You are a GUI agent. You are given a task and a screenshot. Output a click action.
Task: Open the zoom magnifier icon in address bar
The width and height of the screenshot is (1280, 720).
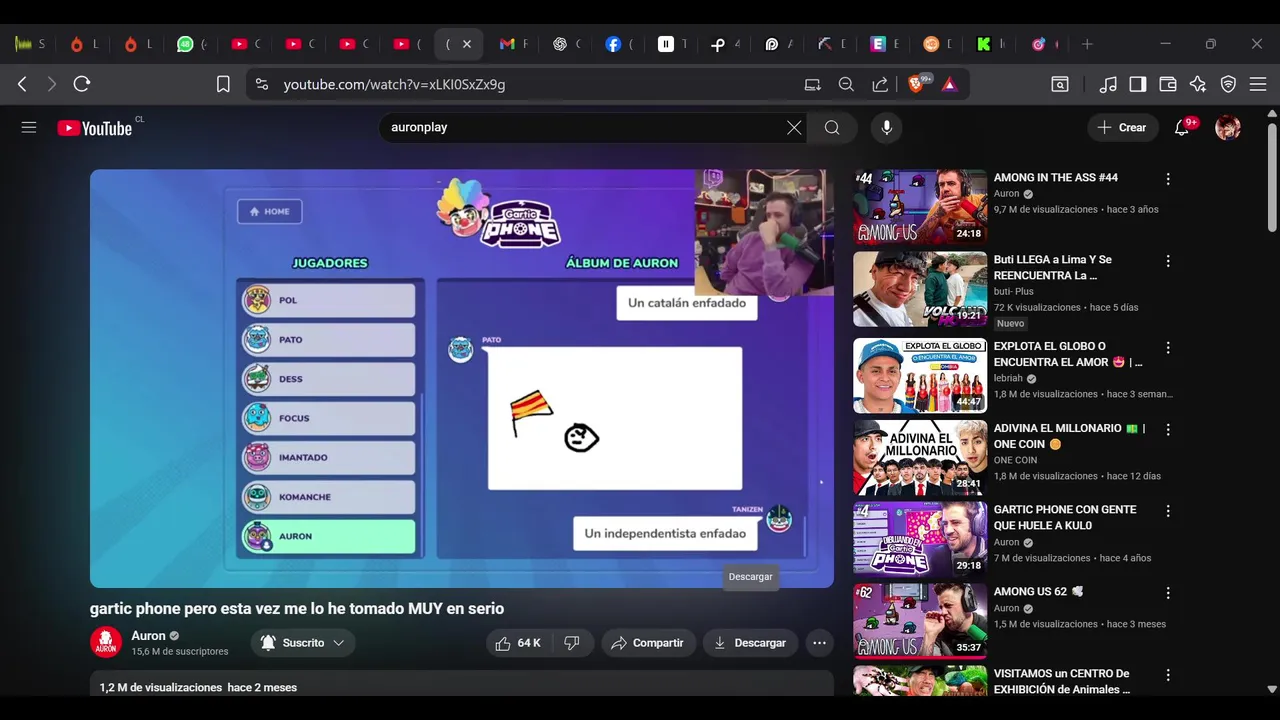pos(846,84)
